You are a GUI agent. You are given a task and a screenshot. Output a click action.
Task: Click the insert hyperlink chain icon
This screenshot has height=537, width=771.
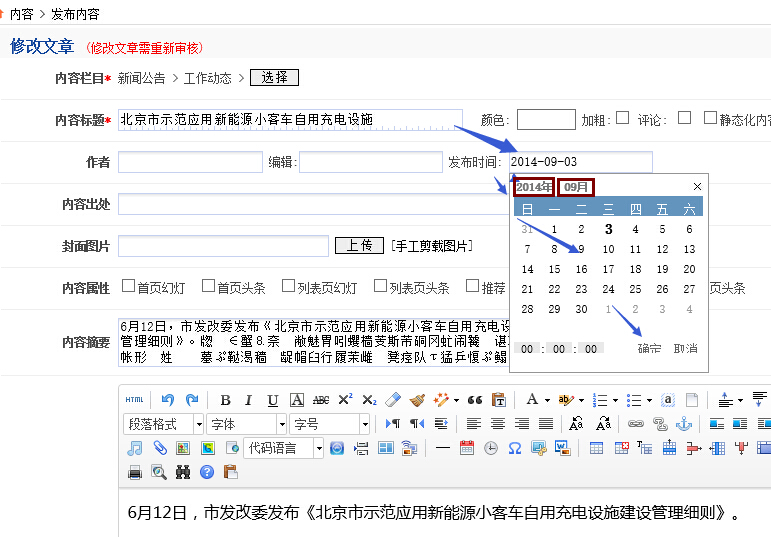(636, 424)
